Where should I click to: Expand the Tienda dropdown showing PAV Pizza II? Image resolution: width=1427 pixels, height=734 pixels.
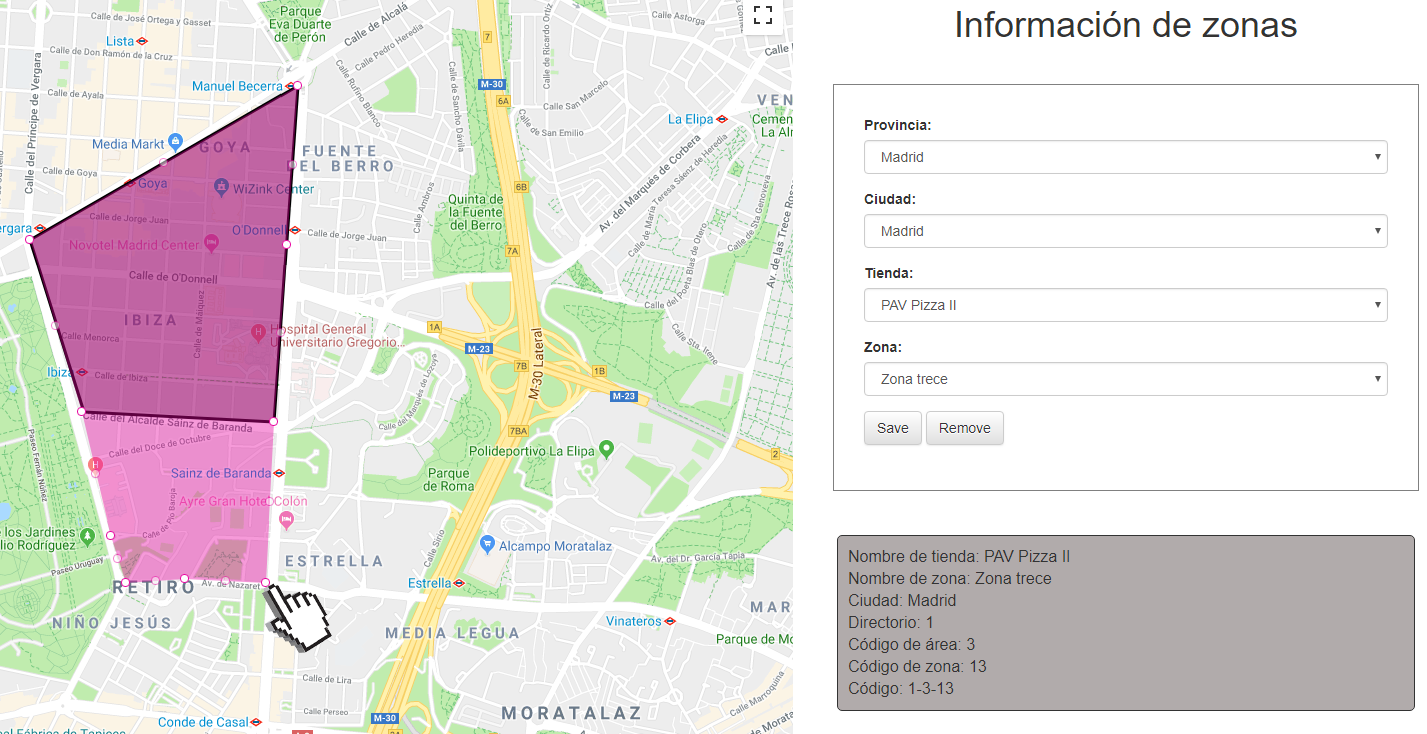tap(1125, 305)
